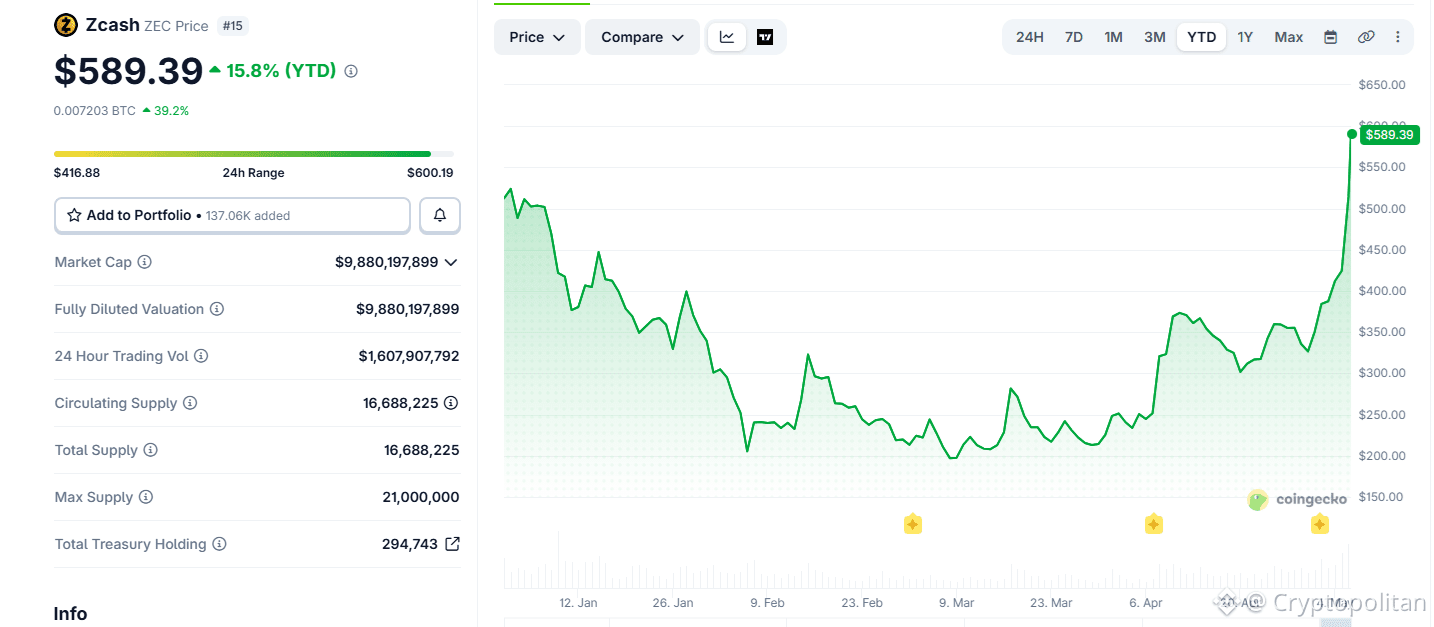Switch to the TradingView chart icon
This screenshot has height=627, width=1434.
tap(765, 37)
